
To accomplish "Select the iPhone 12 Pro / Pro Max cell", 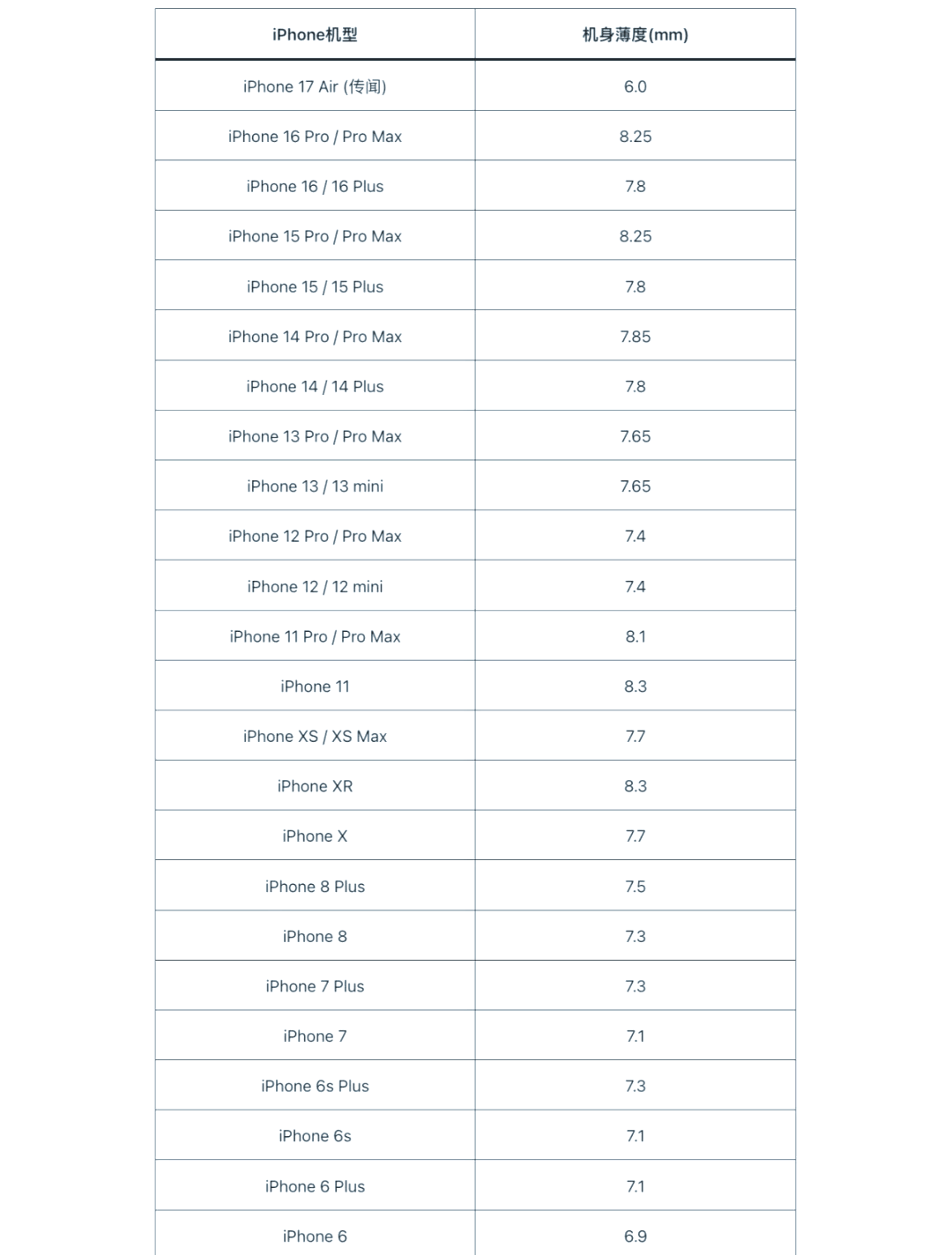I will pyautogui.click(x=315, y=536).
